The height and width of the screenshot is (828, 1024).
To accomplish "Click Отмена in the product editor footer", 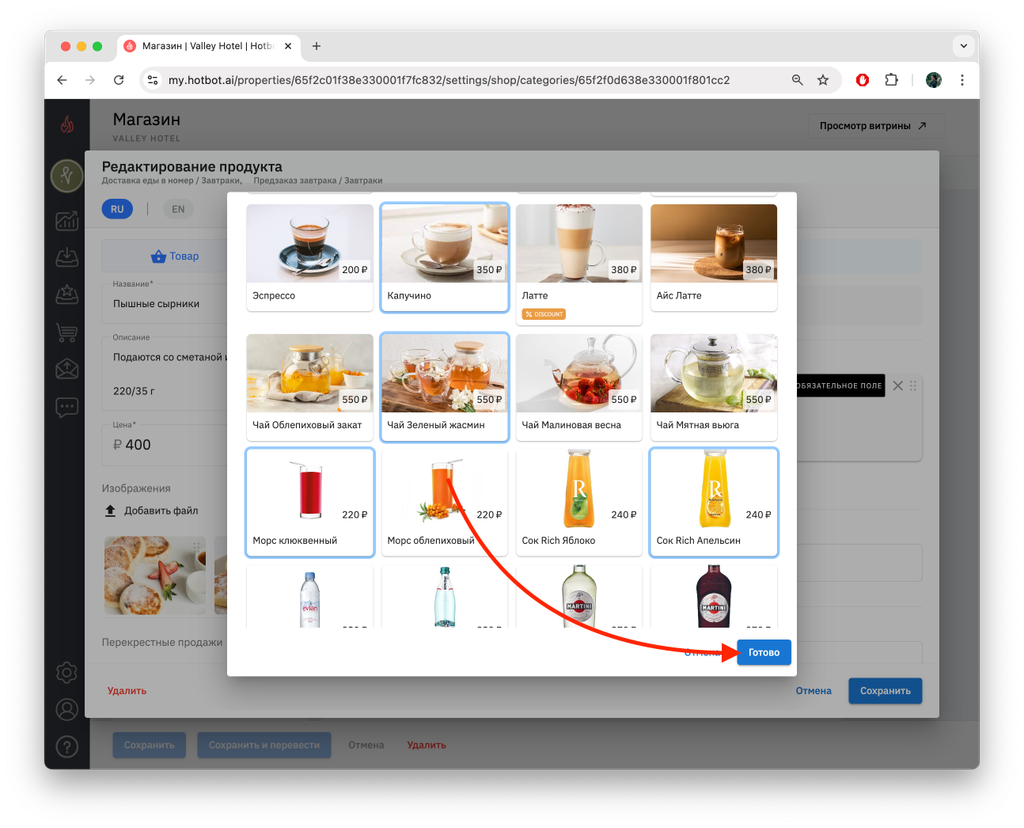I will click(x=813, y=691).
